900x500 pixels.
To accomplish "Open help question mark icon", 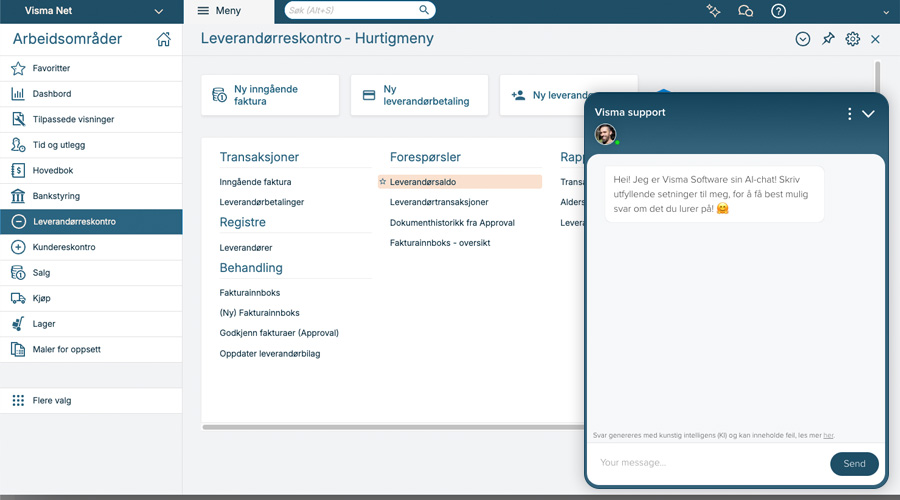I will pos(778,10).
